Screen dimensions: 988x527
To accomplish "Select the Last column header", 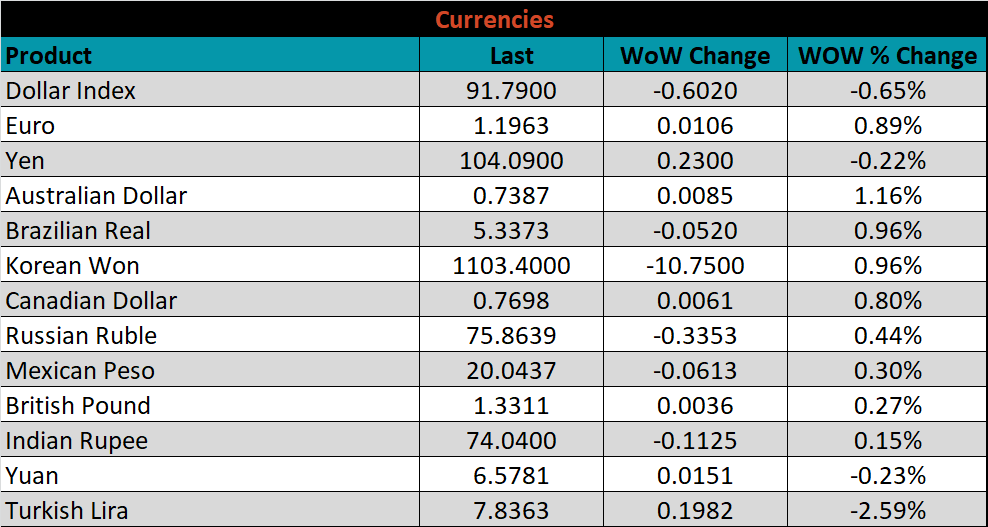I will click(x=511, y=55).
